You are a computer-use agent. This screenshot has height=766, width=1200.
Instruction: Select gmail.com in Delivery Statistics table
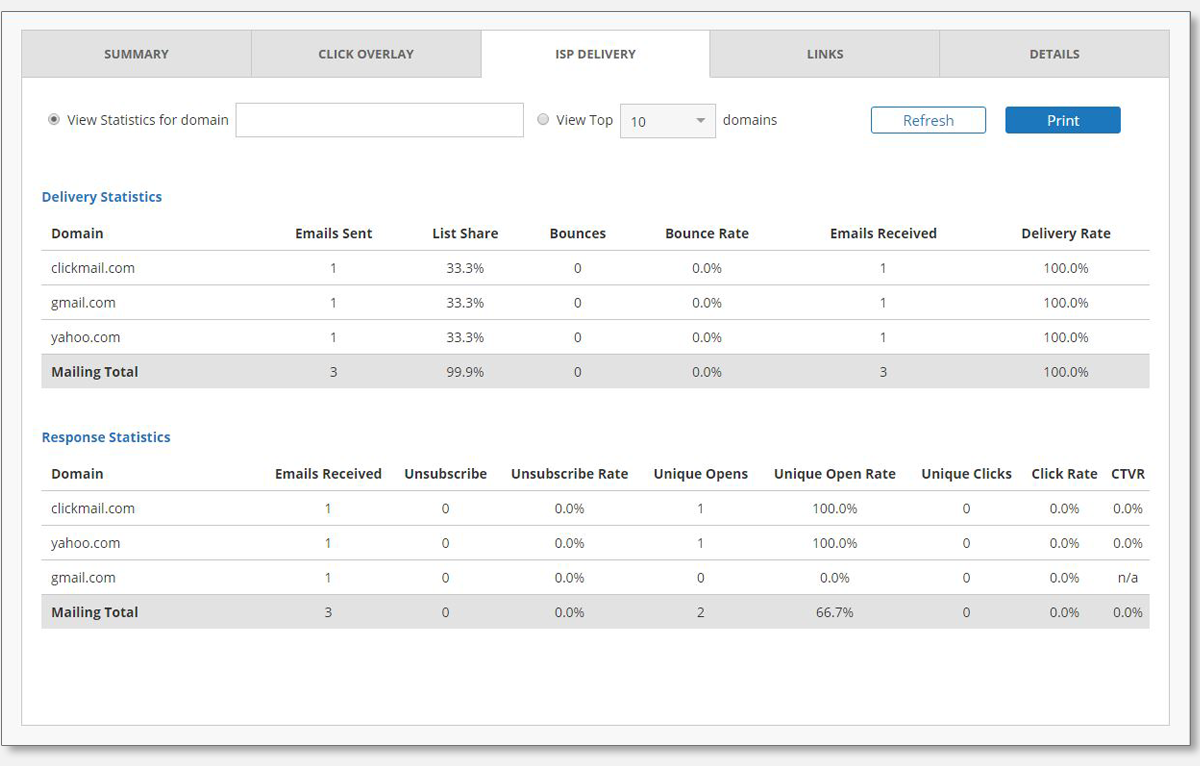click(x=83, y=302)
